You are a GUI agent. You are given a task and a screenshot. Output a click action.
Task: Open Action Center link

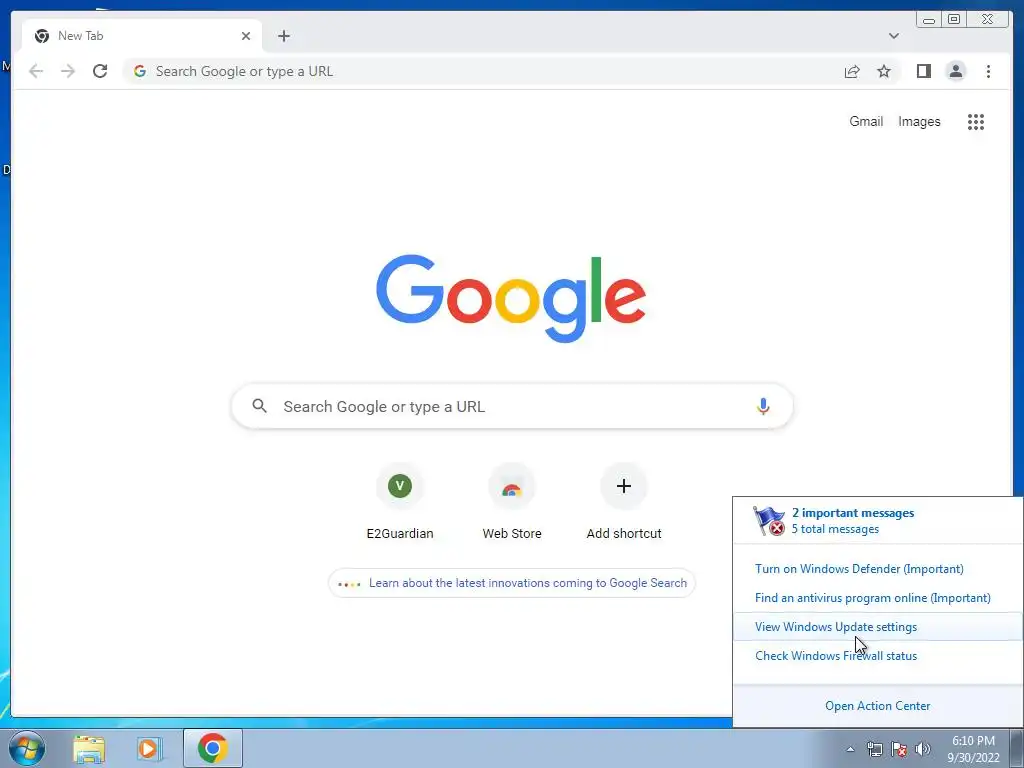878,706
